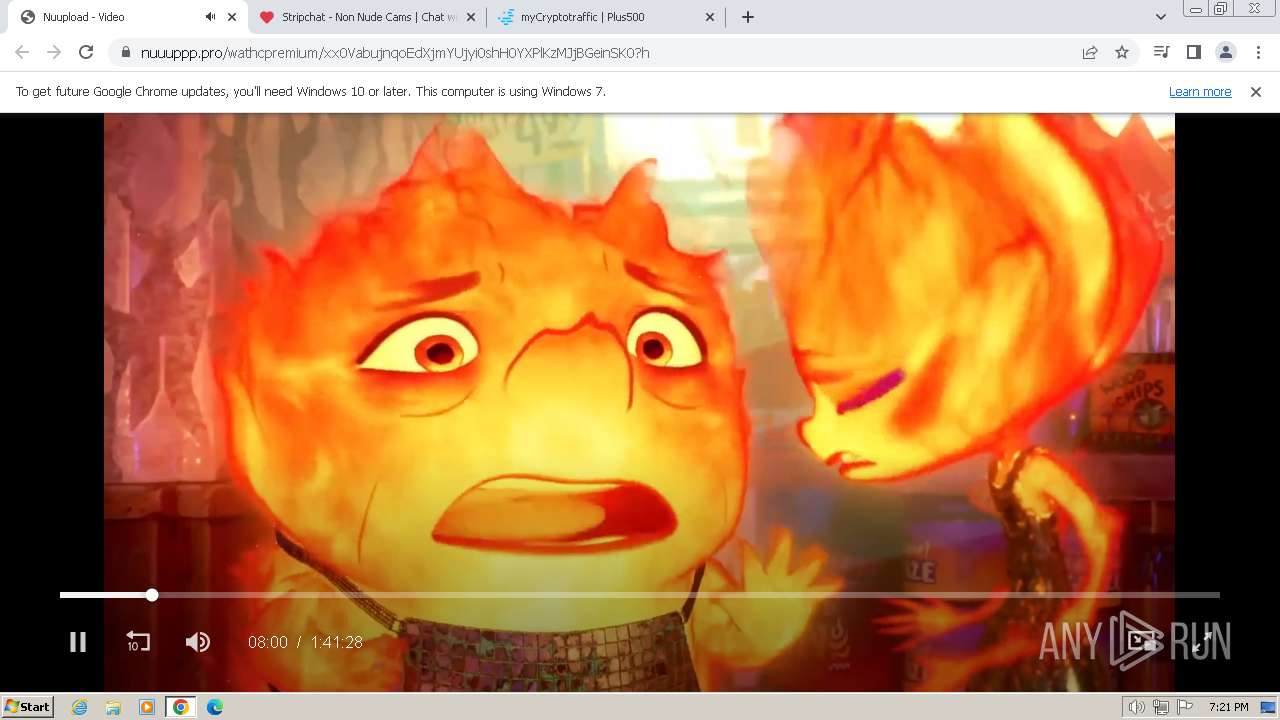Mute the video player volume
Viewport: 1280px width, 720px height.
[x=198, y=642]
